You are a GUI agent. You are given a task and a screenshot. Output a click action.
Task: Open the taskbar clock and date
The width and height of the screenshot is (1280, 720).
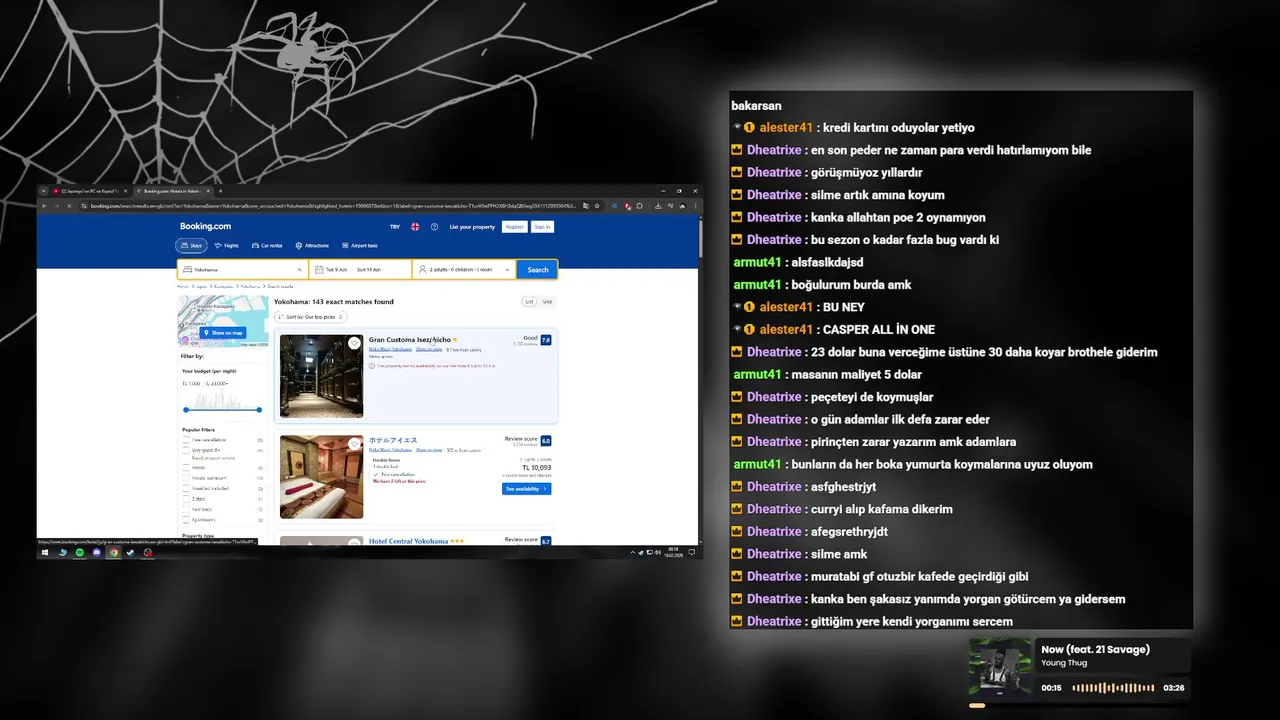673,552
